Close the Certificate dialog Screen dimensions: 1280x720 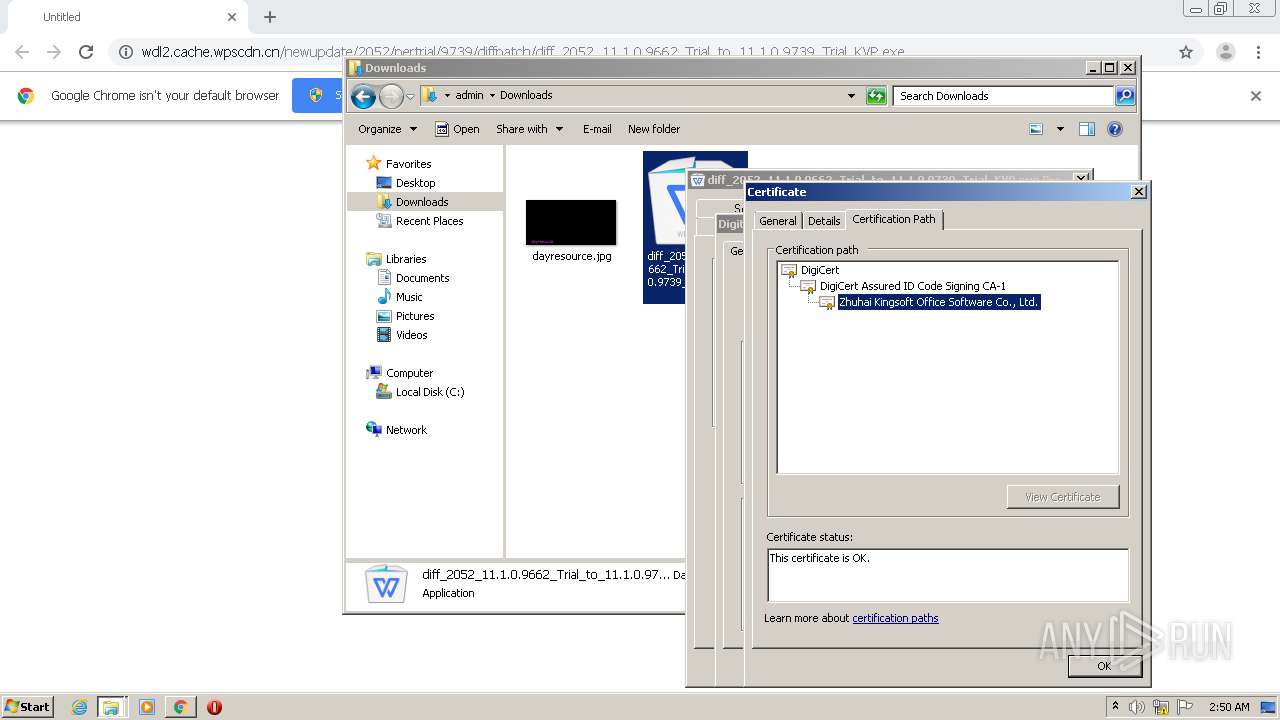tap(1138, 191)
